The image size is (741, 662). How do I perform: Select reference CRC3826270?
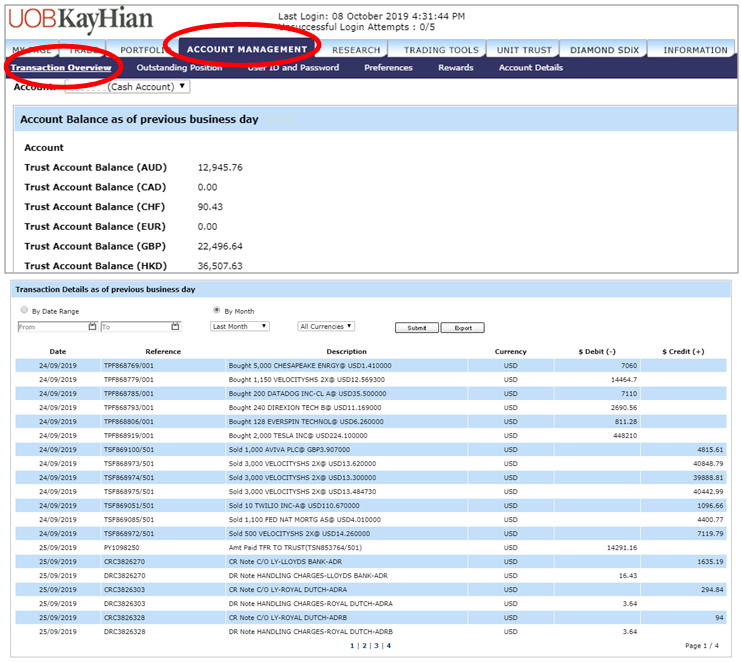(124, 562)
